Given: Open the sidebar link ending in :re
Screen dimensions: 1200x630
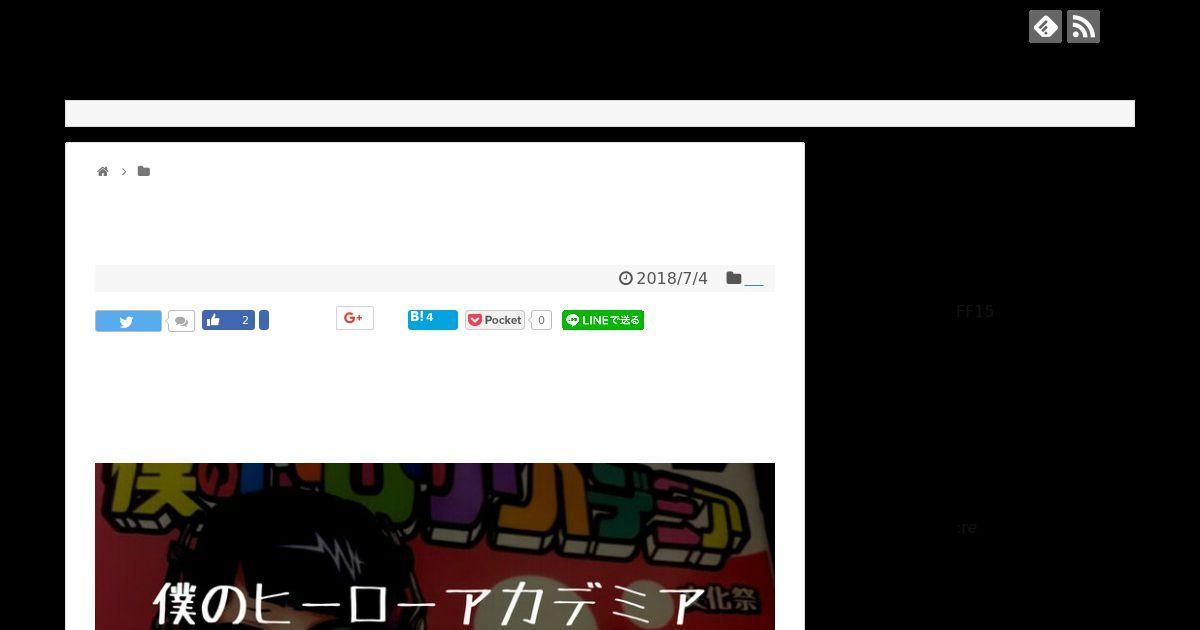Looking at the screenshot, I should 967,528.
